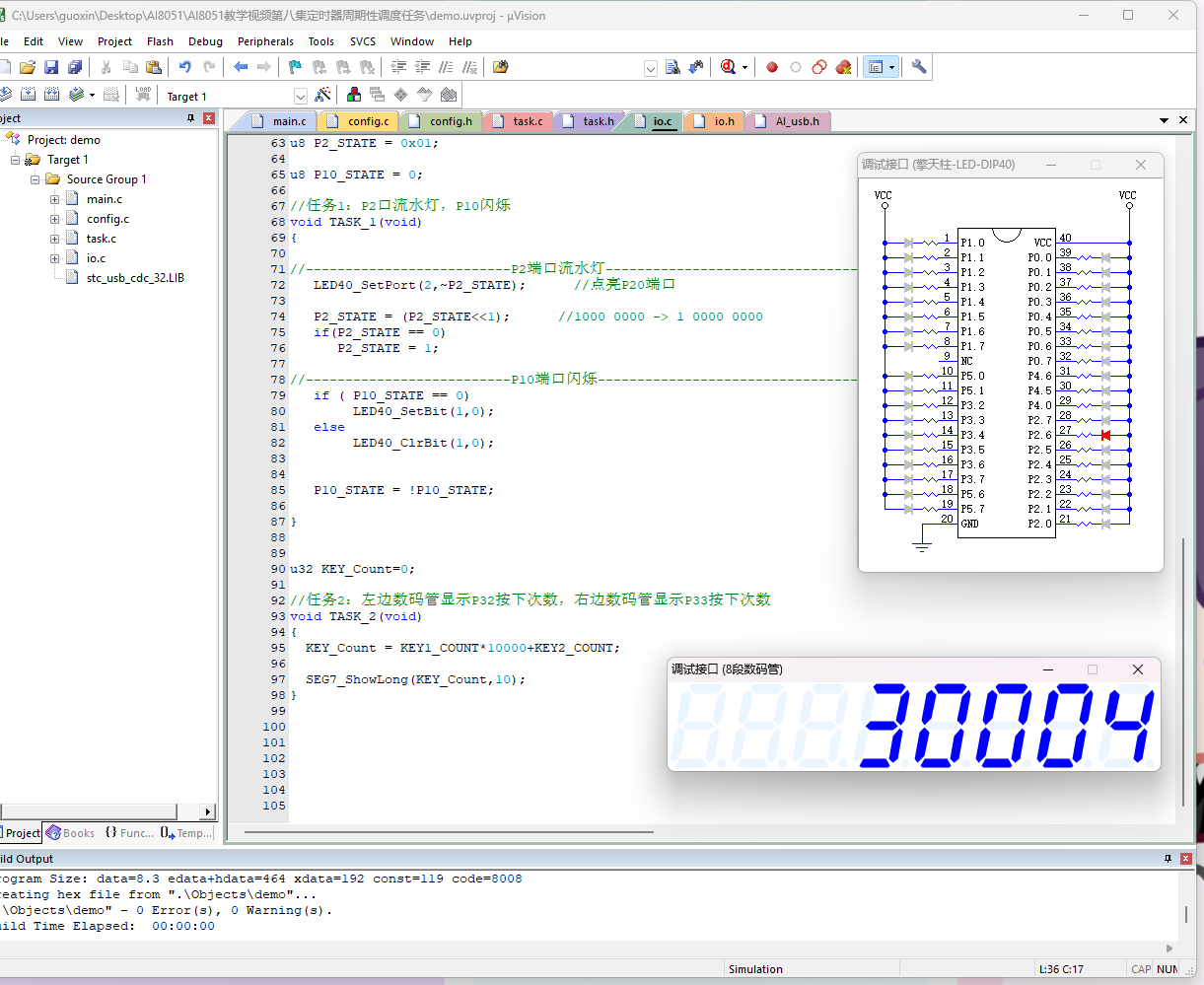Navigate forwards with the grey arrow

point(264,67)
